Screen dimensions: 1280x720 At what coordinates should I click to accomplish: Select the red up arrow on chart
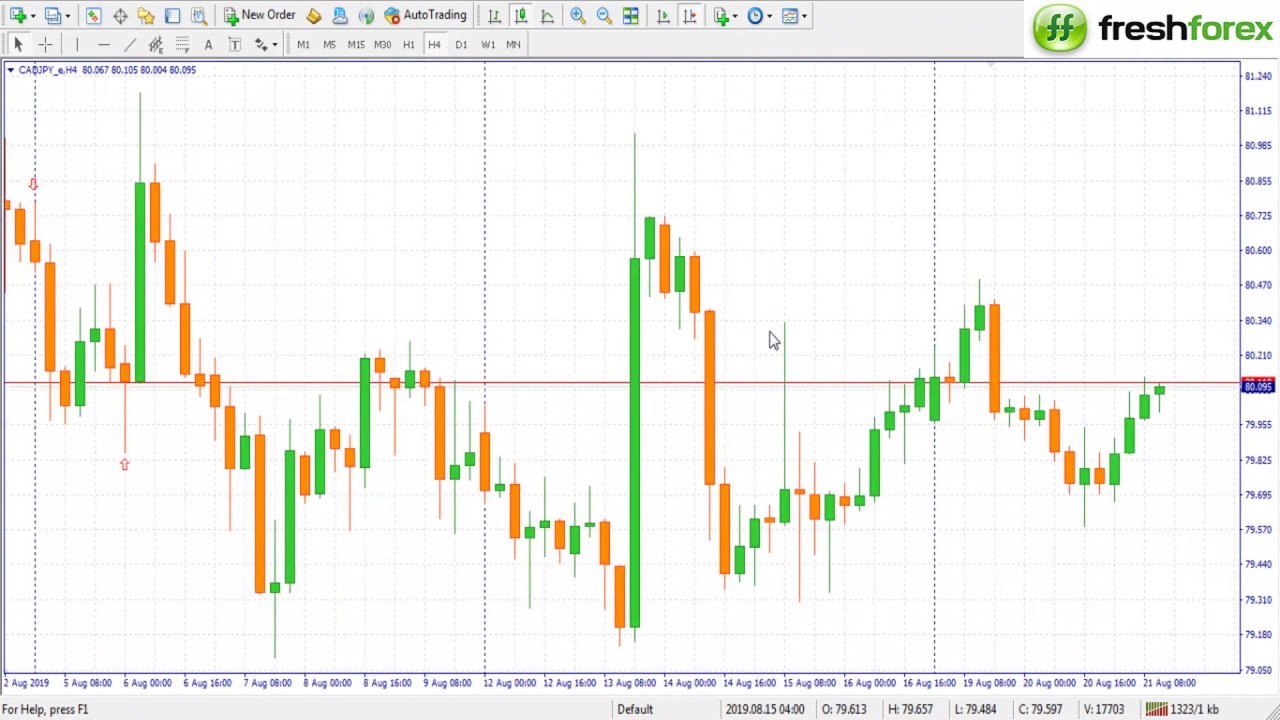point(124,464)
